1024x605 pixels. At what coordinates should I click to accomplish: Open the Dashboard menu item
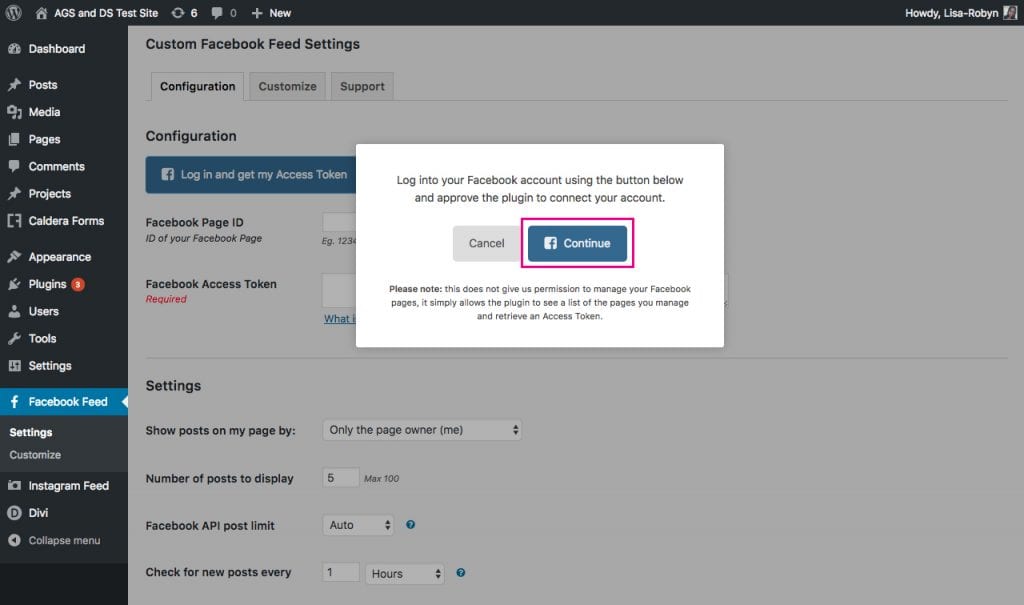point(57,49)
